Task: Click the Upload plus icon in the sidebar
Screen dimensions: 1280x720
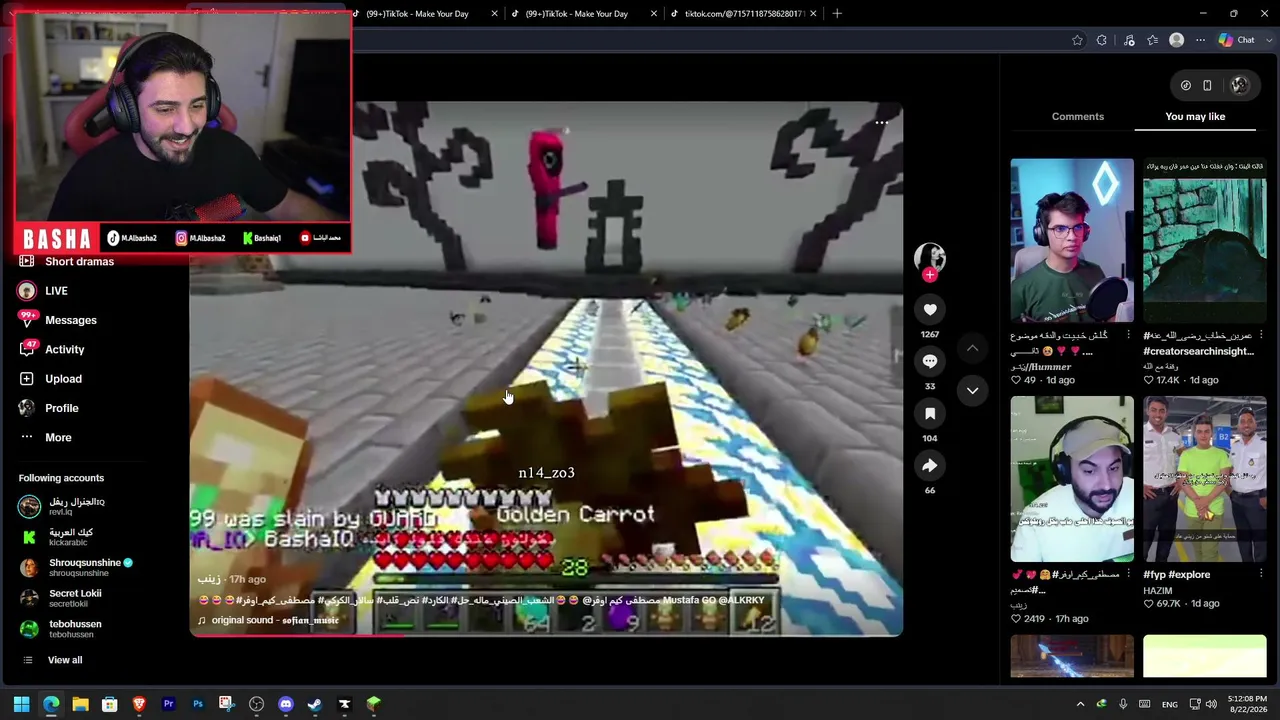Action: (27, 379)
